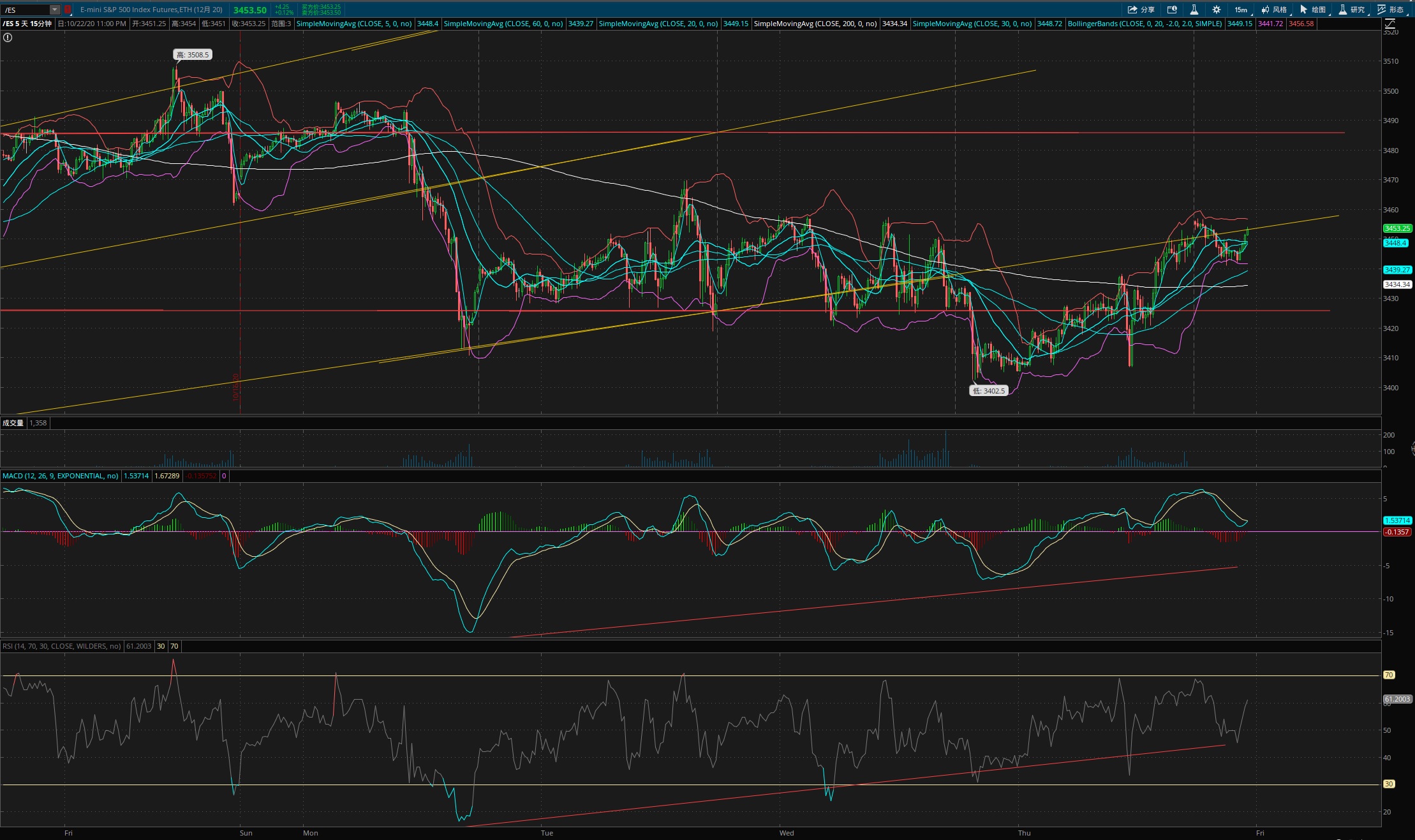Open the 研究 studies menu
The height and width of the screenshot is (840, 1415).
point(1352,10)
